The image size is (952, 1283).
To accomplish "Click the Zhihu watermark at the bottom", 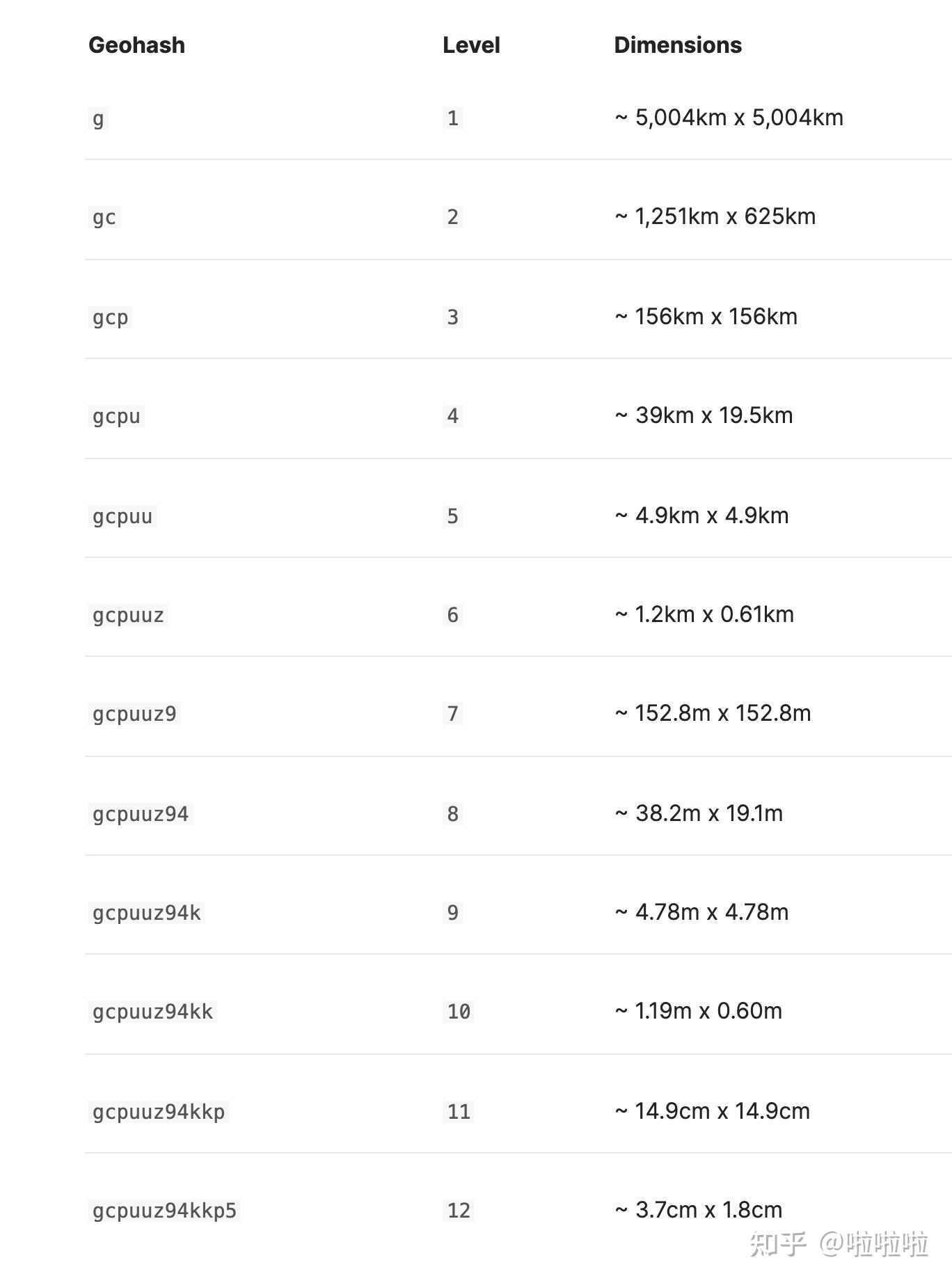I will point(839,1243).
